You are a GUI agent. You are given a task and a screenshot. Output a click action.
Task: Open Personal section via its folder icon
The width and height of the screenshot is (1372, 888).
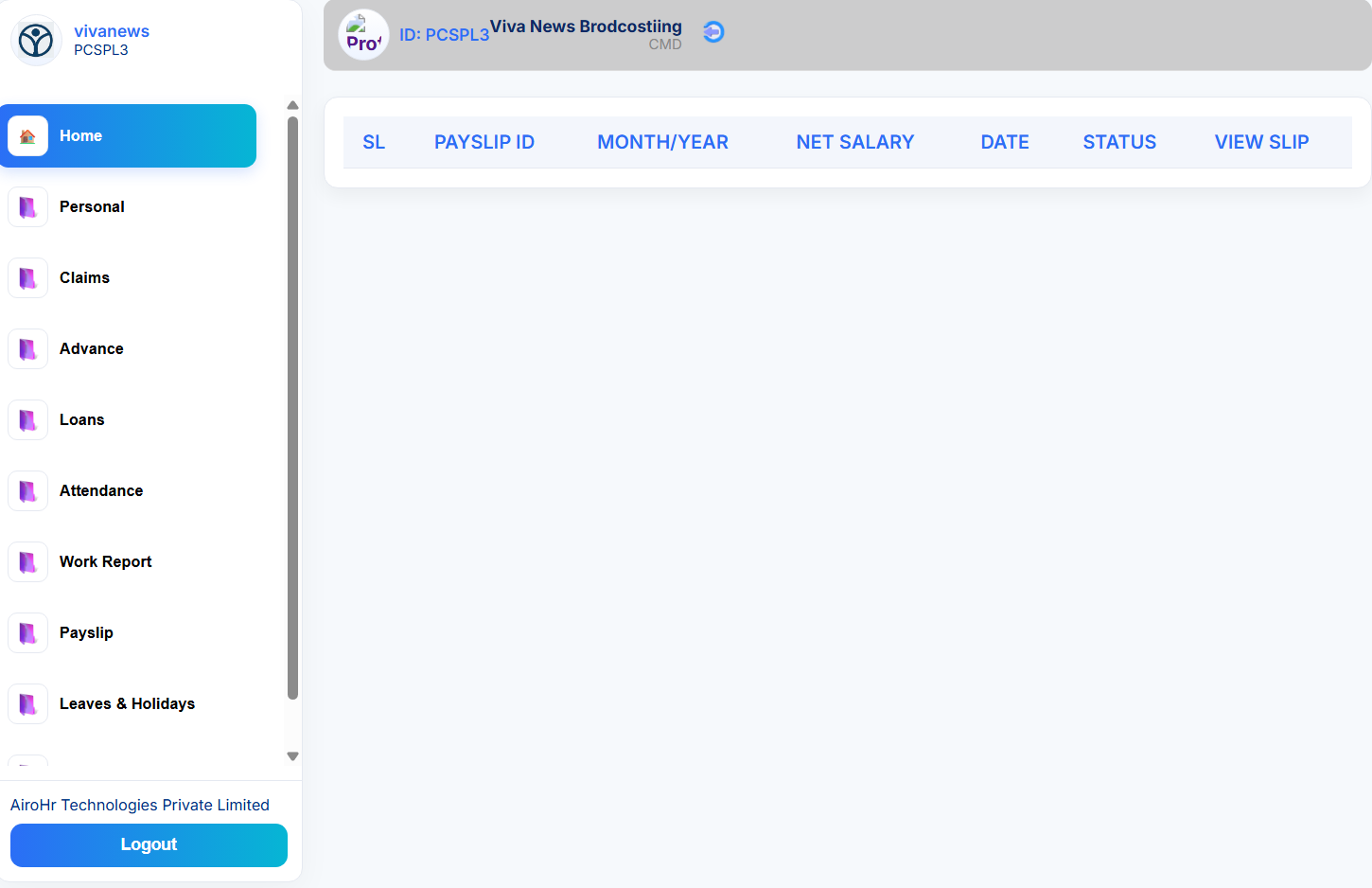click(x=27, y=206)
